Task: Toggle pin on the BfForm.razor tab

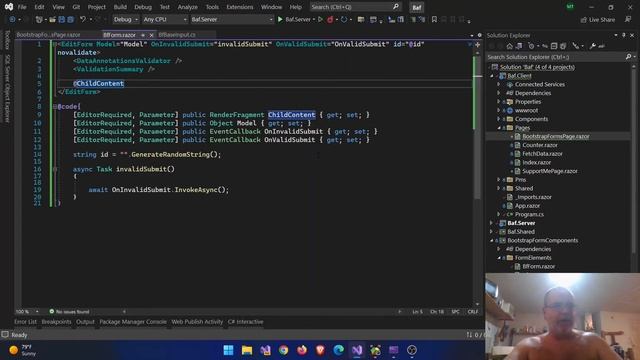Action: click(x=143, y=35)
